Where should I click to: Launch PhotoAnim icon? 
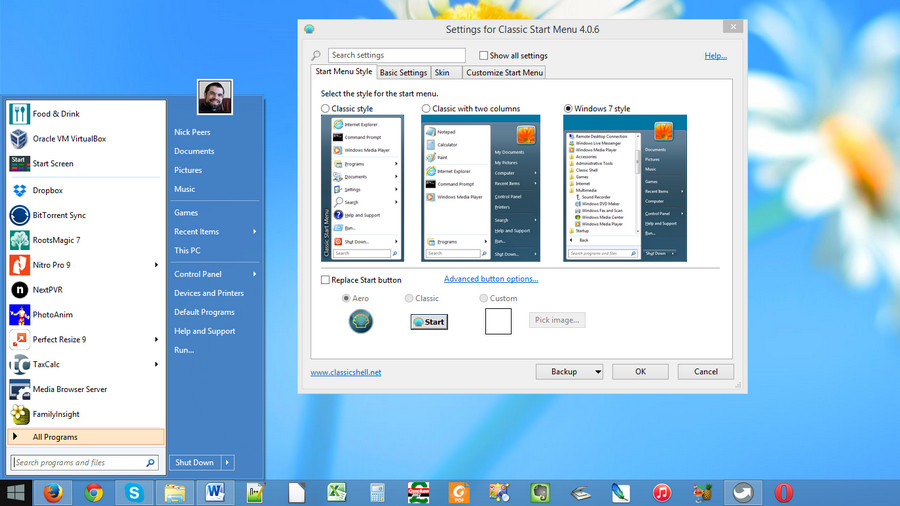(20, 314)
